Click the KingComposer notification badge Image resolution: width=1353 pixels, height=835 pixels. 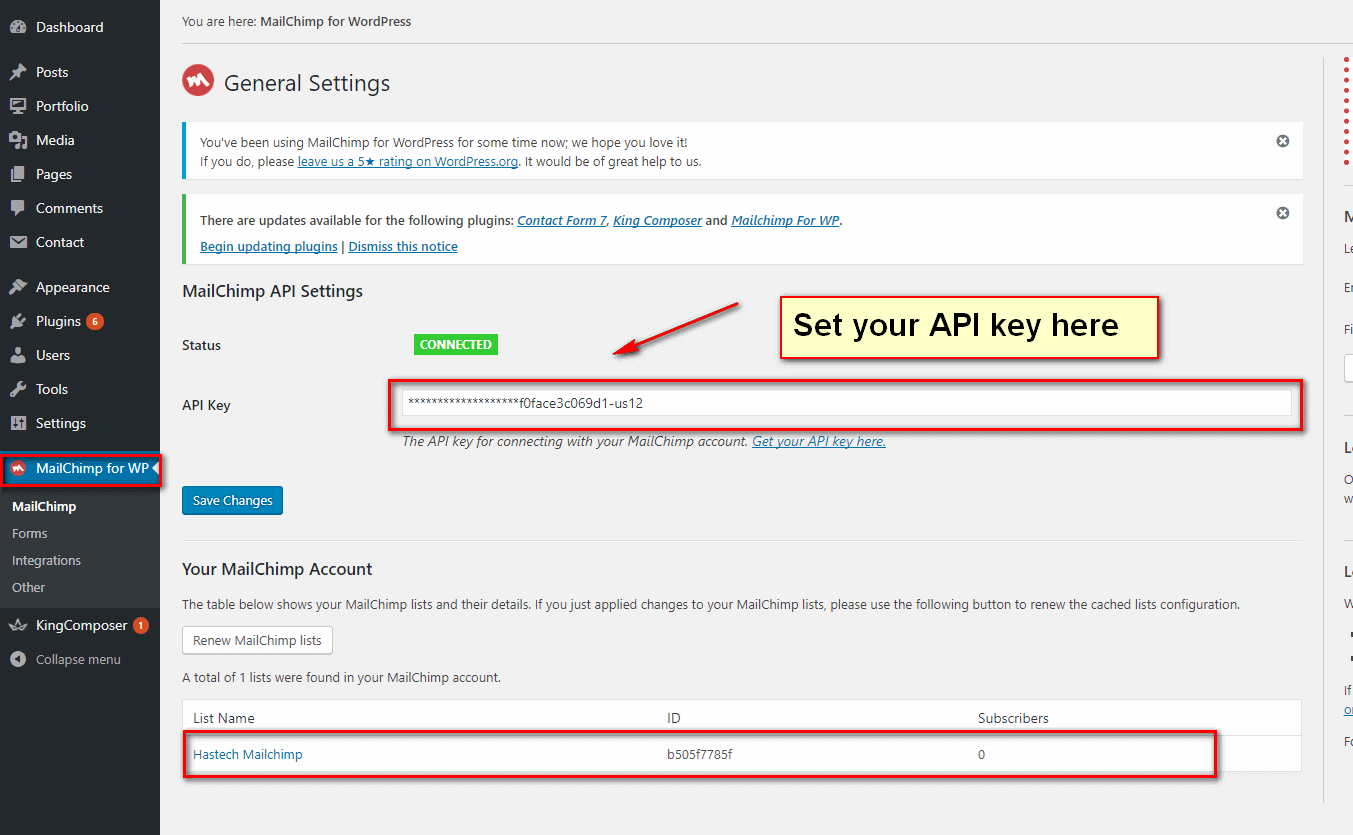(141, 625)
